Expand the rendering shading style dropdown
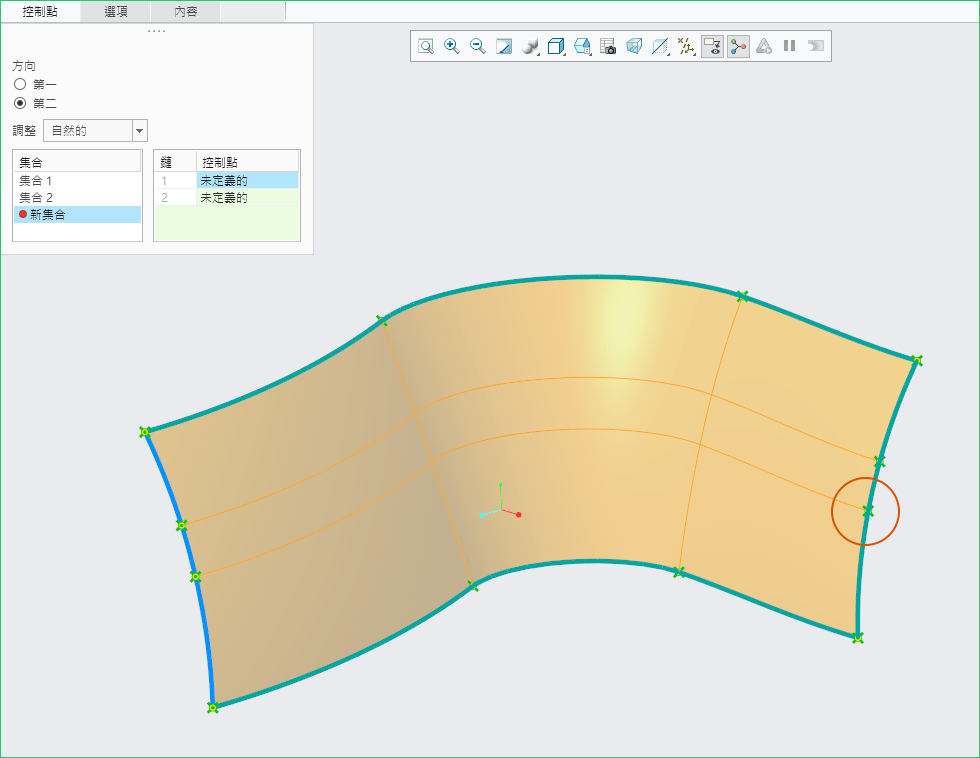The height and width of the screenshot is (758, 980). [531, 46]
